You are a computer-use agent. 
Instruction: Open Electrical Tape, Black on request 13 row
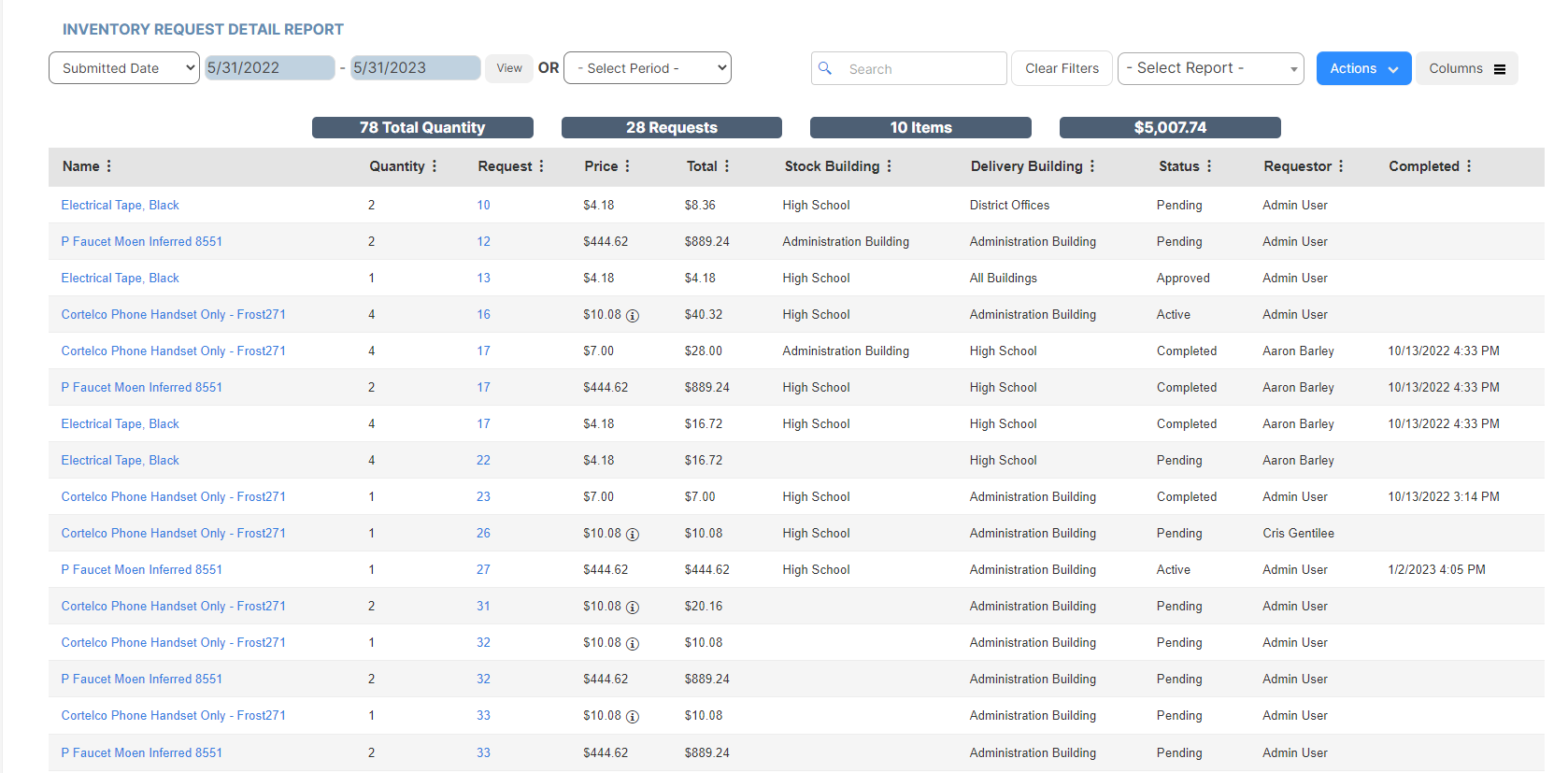pyautogui.click(x=120, y=278)
